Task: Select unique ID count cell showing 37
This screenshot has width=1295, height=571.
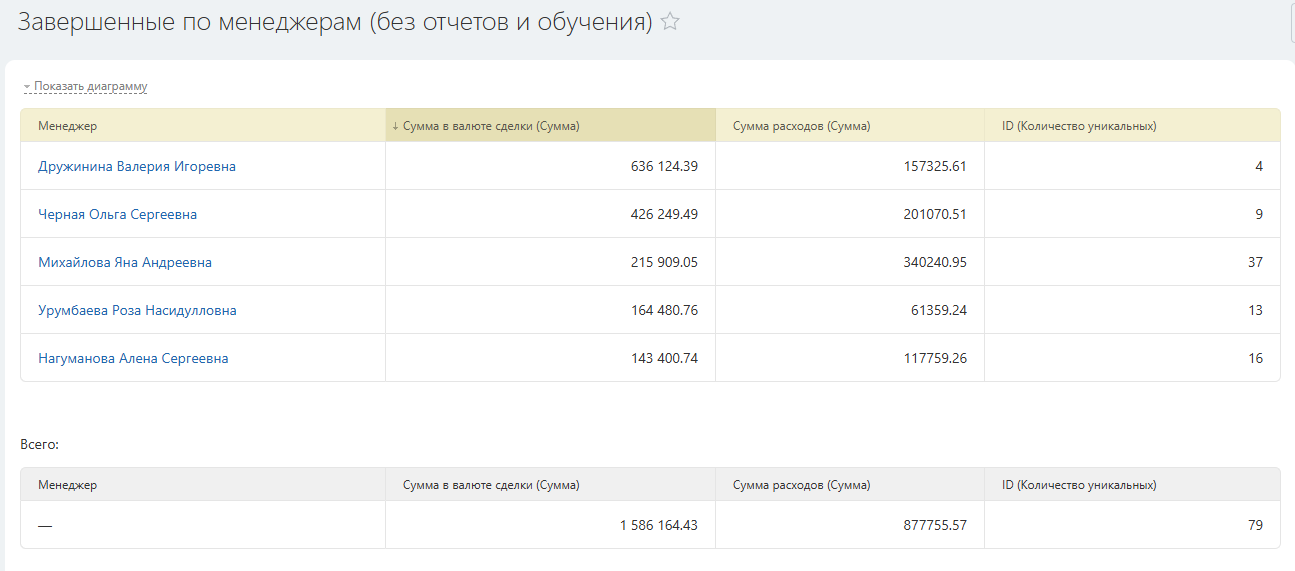Action: tap(1255, 262)
